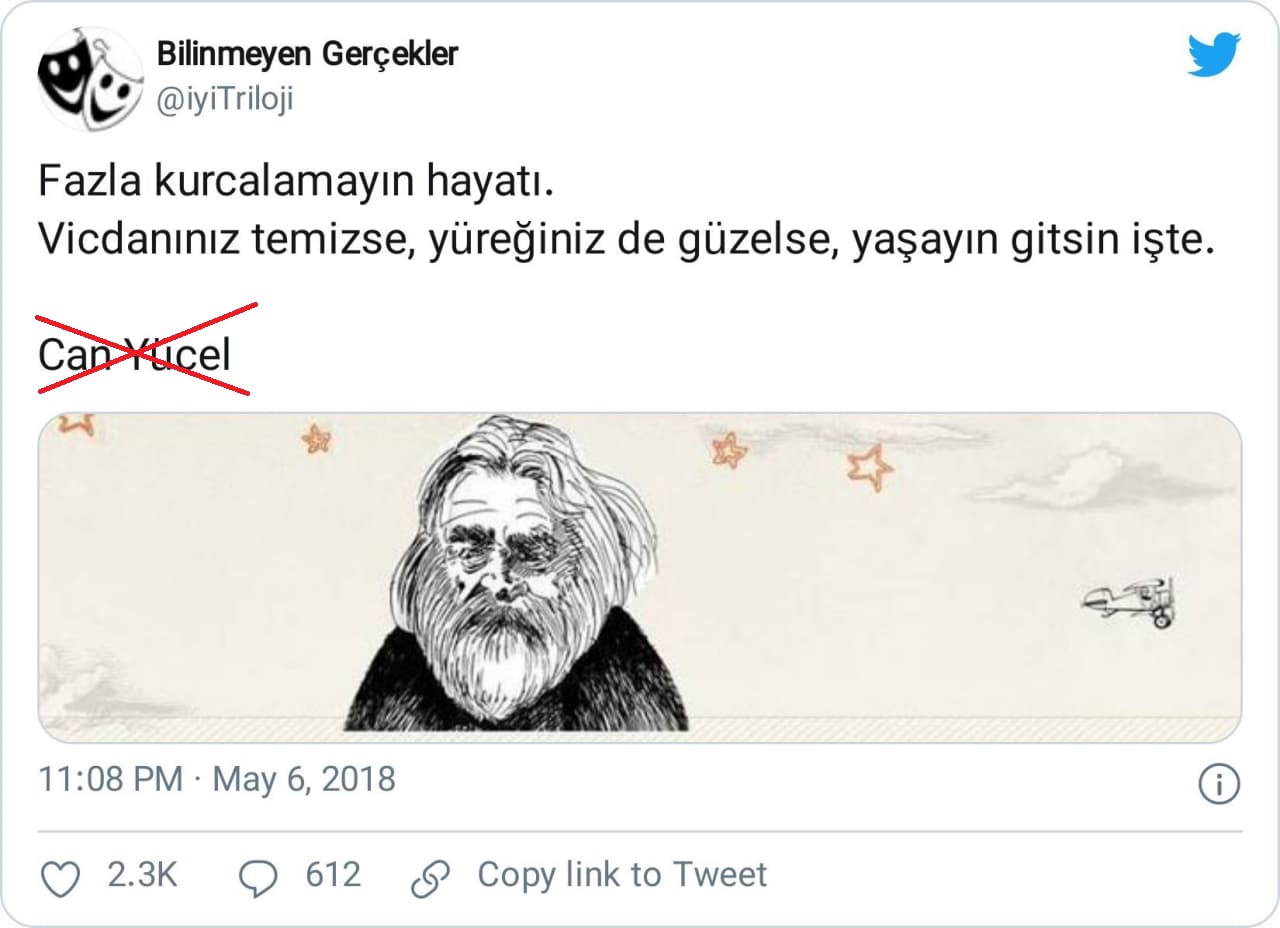Click the crossed-out "Can Yücel" text

click(x=135, y=353)
